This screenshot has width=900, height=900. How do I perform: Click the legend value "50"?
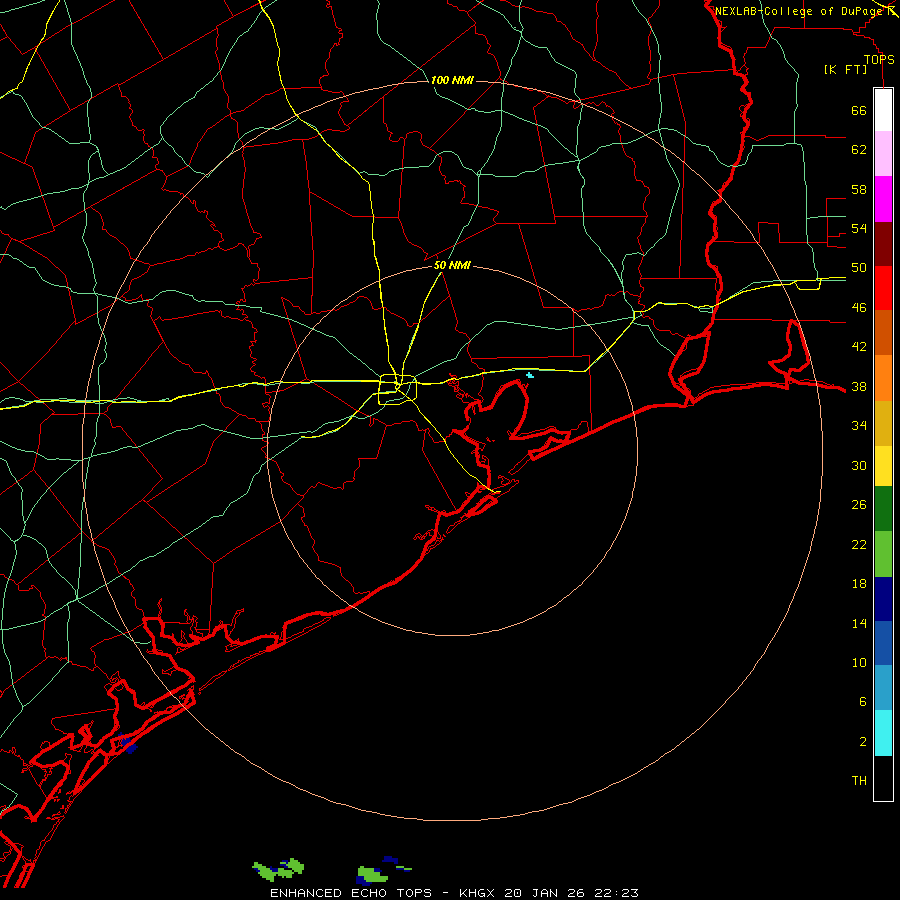click(x=859, y=268)
